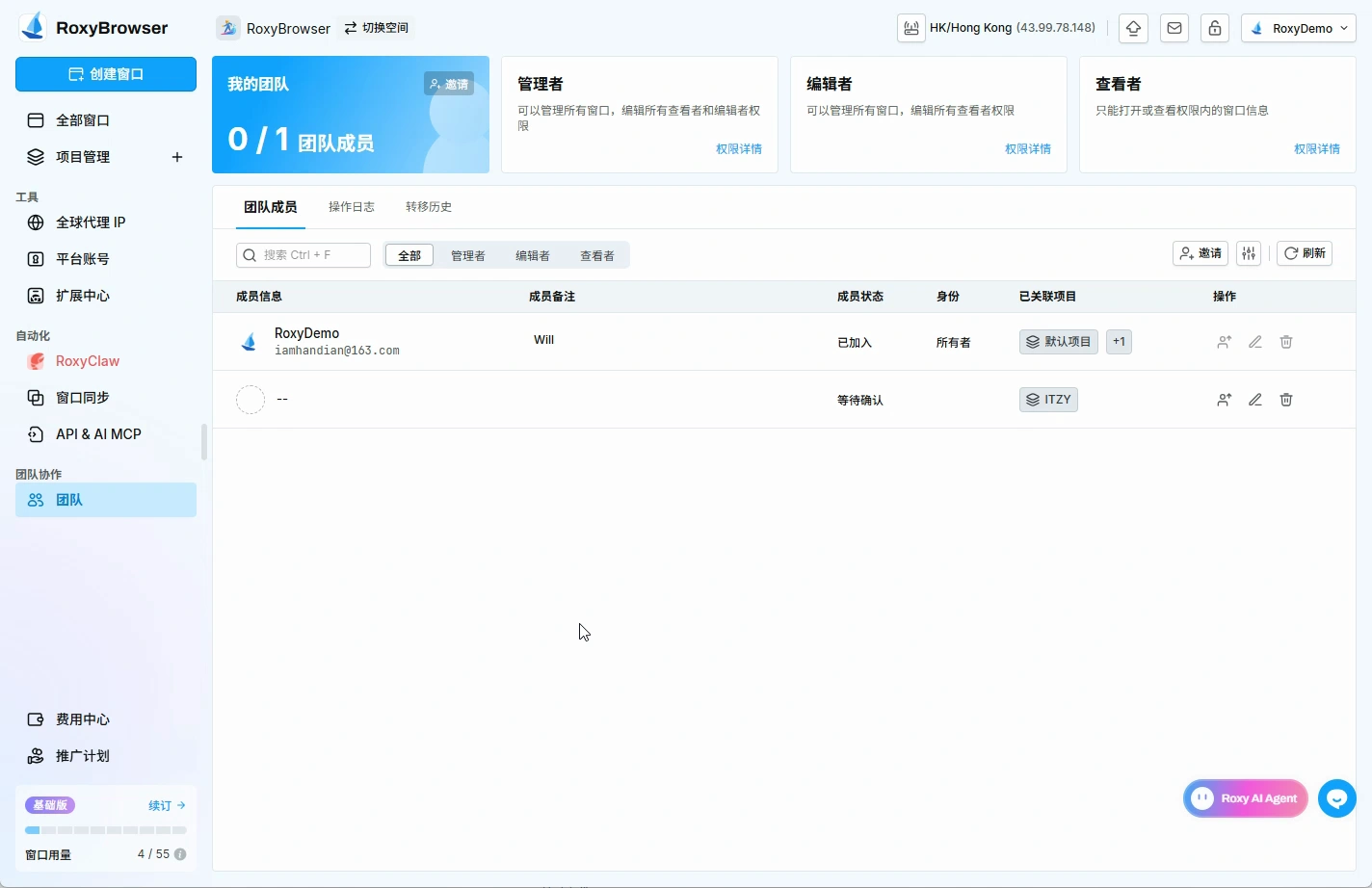1372x888 pixels.
Task: Open the RoxyDemo account dropdown
Action: tap(1299, 28)
